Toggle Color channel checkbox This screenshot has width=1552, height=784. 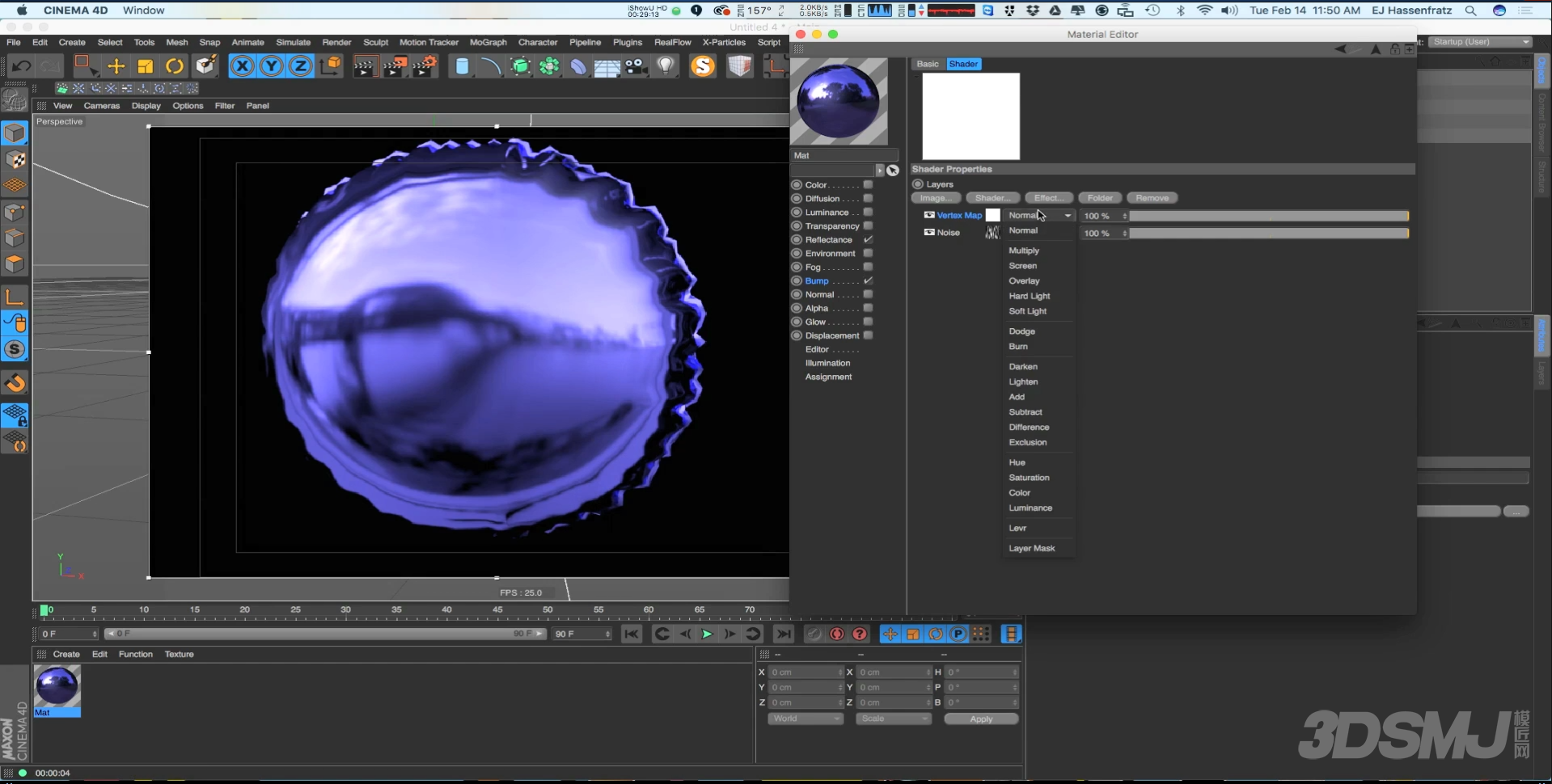(868, 185)
